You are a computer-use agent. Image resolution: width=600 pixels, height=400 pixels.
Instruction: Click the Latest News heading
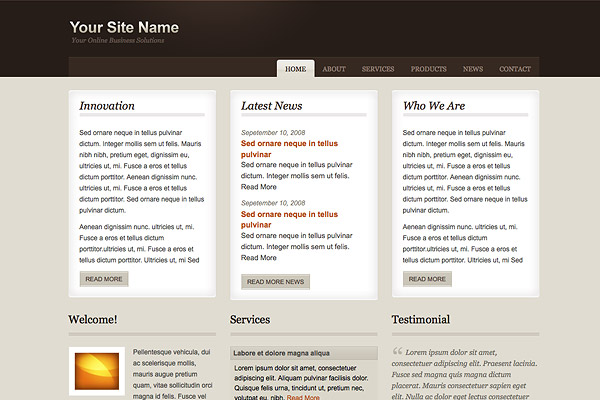point(272,106)
